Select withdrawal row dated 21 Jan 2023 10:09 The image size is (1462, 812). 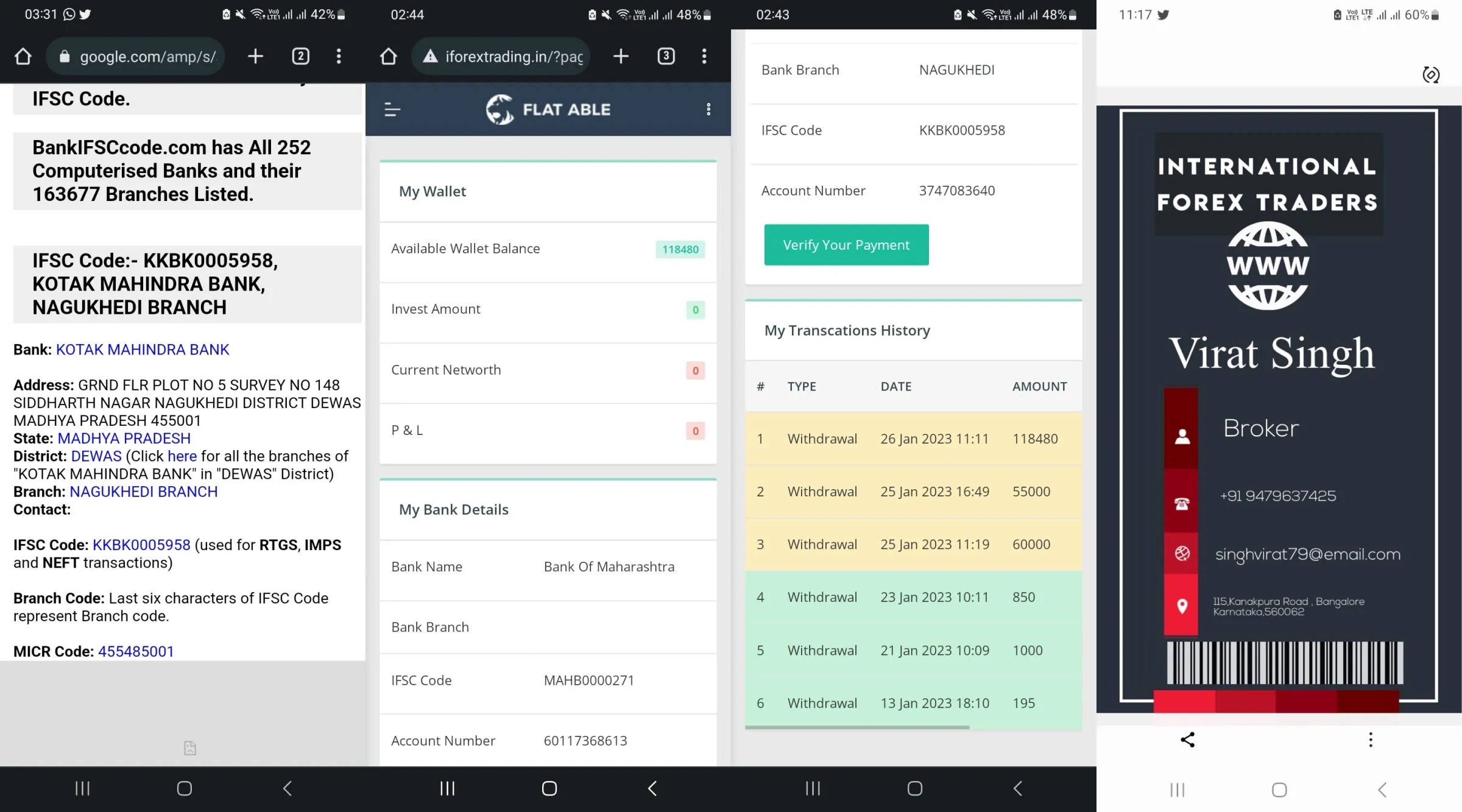pos(913,651)
